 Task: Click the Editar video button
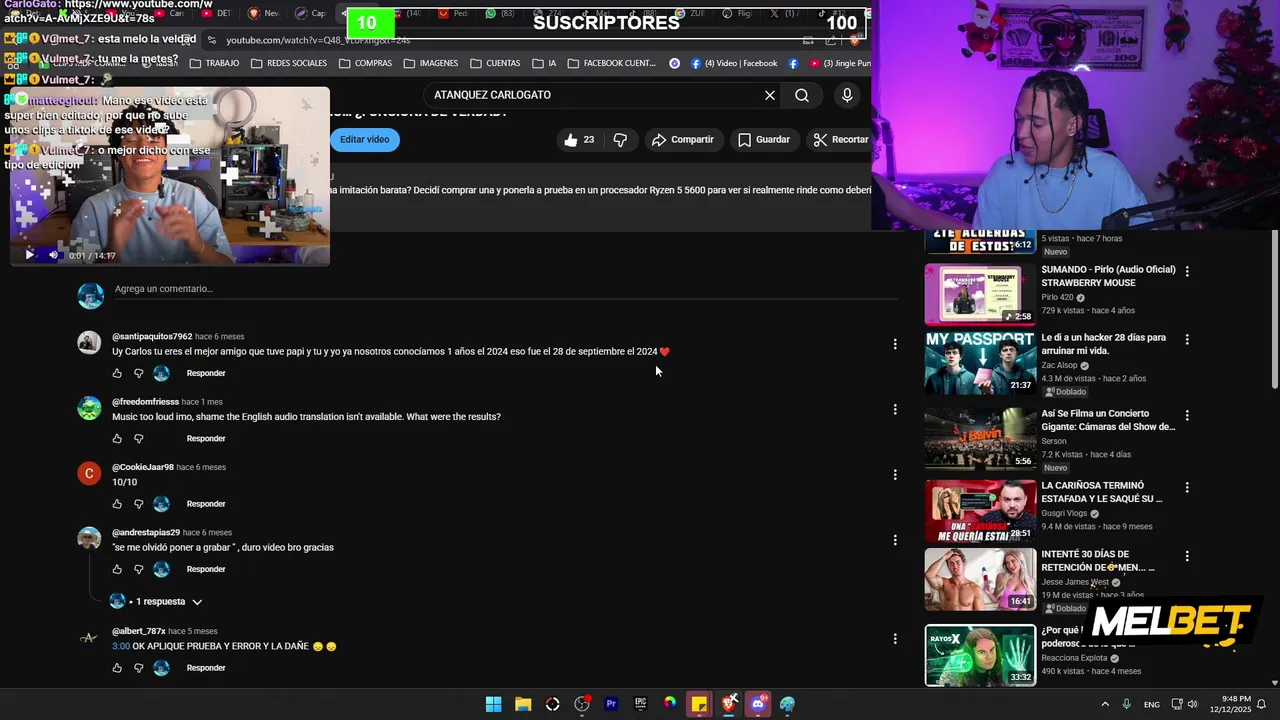pos(365,140)
